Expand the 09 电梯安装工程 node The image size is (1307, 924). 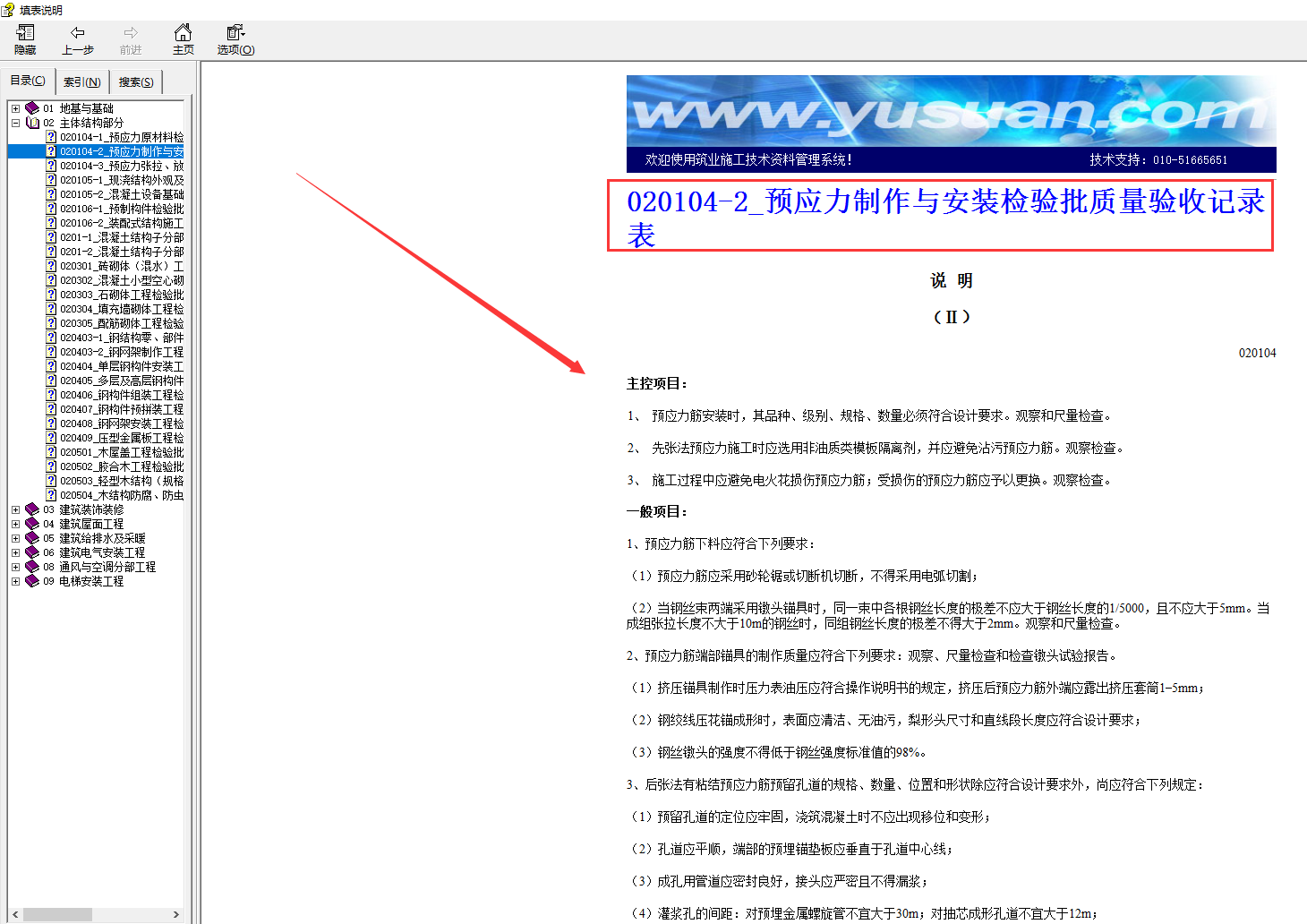[15, 581]
